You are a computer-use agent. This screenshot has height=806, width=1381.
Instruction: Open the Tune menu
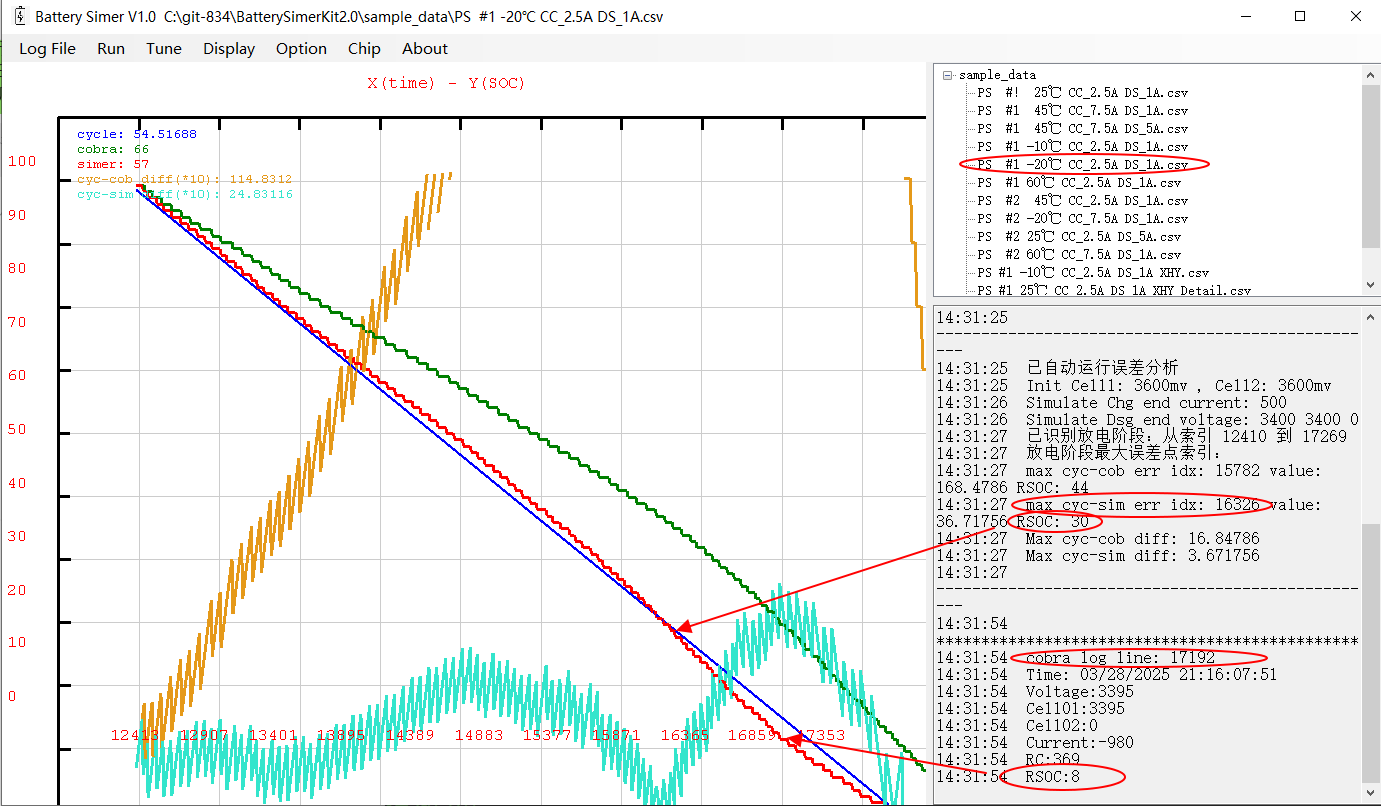point(164,48)
